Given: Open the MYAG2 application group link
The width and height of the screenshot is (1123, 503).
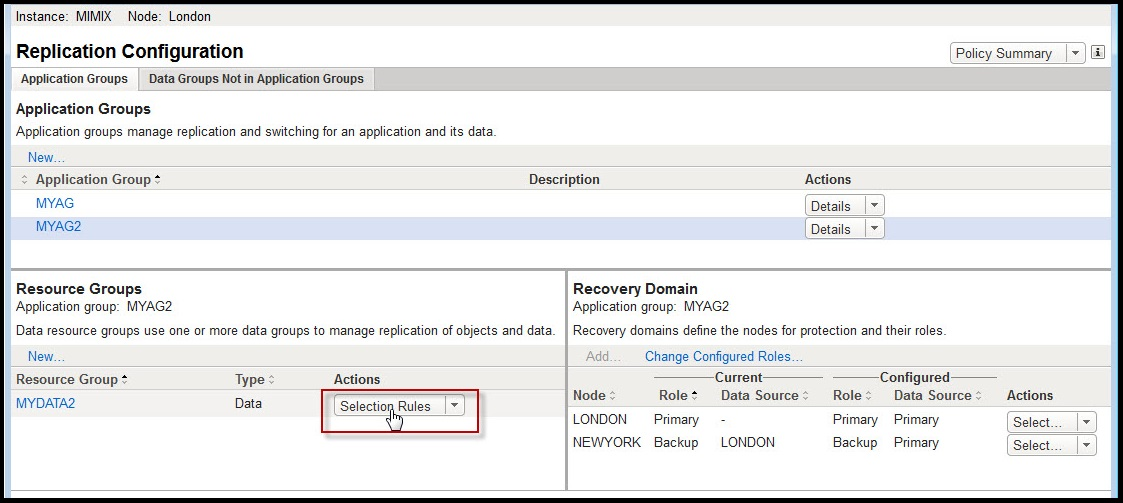Looking at the screenshot, I should (59, 227).
